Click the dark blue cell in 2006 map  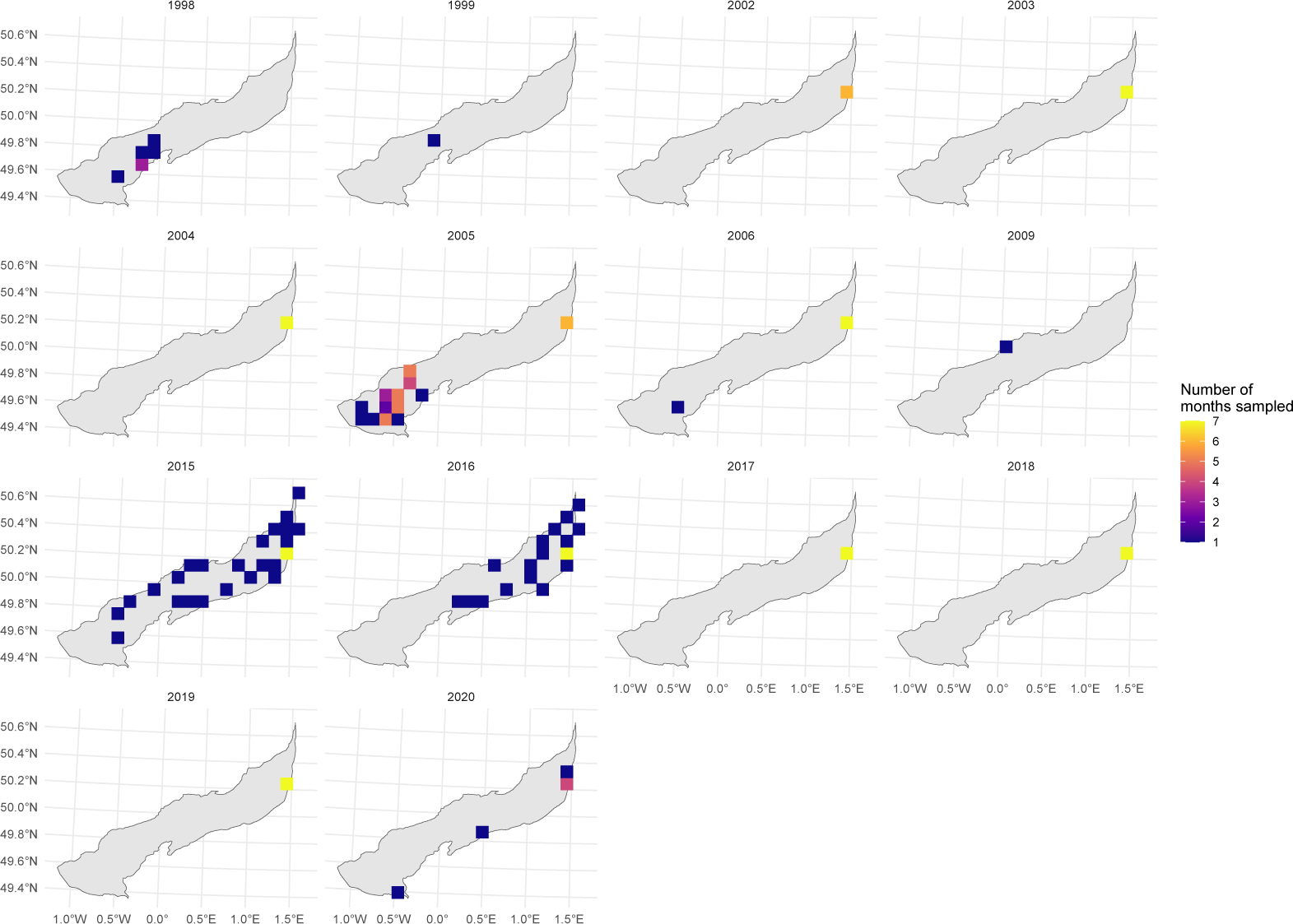click(x=677, y=407)
